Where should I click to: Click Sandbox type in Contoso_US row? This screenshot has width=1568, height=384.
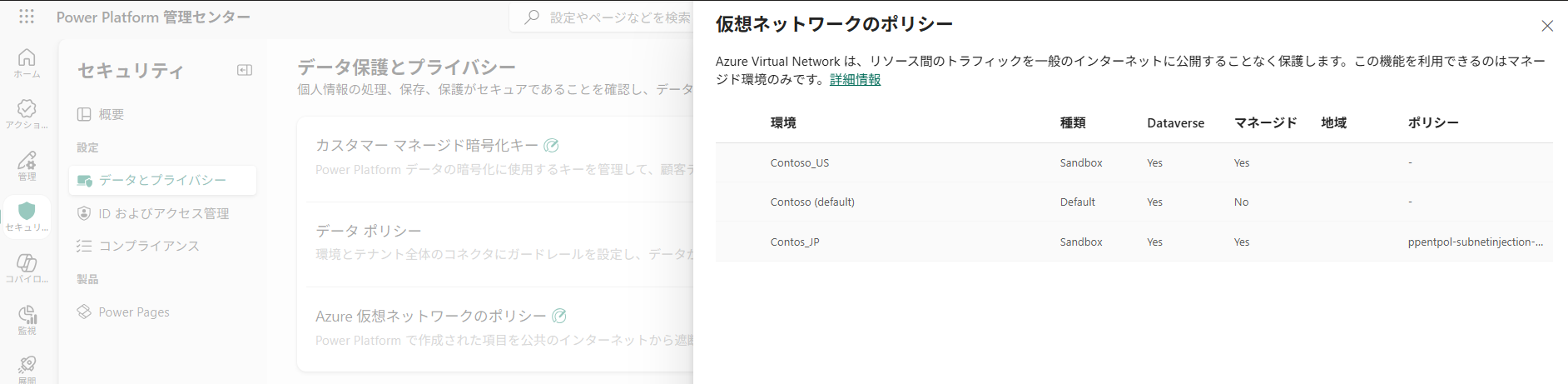click(x=1081, y=162)
